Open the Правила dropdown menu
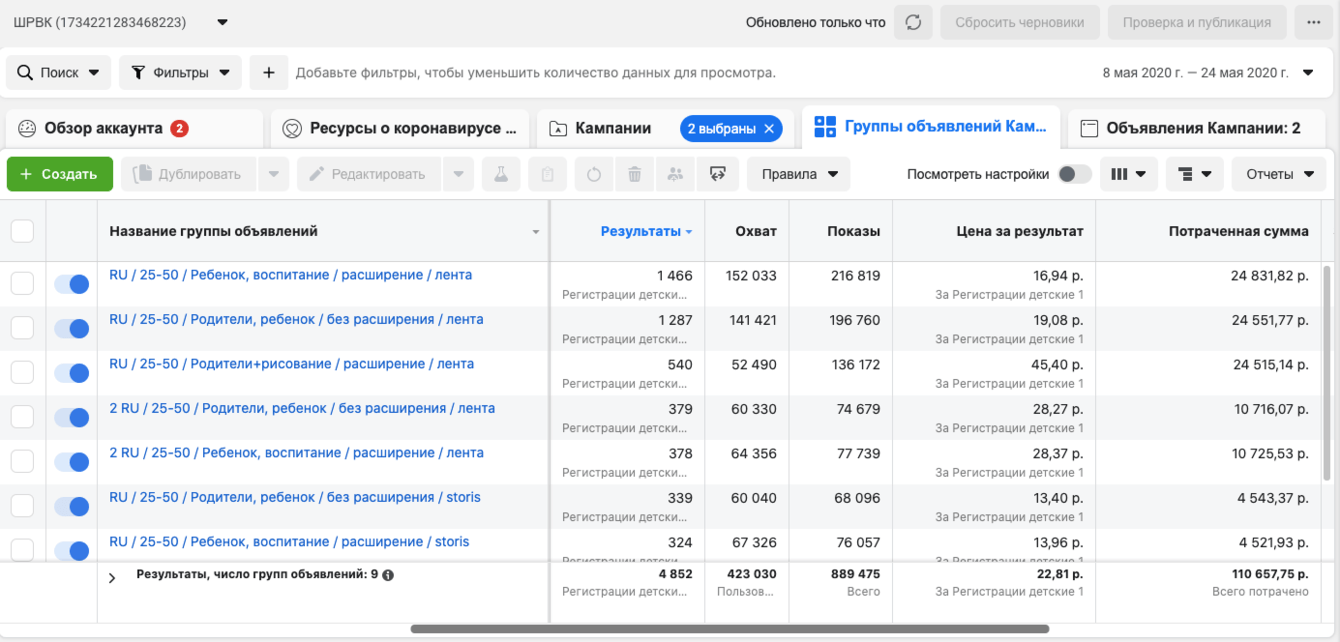Viewport: 1340px width, 642px height. [798, 174]
